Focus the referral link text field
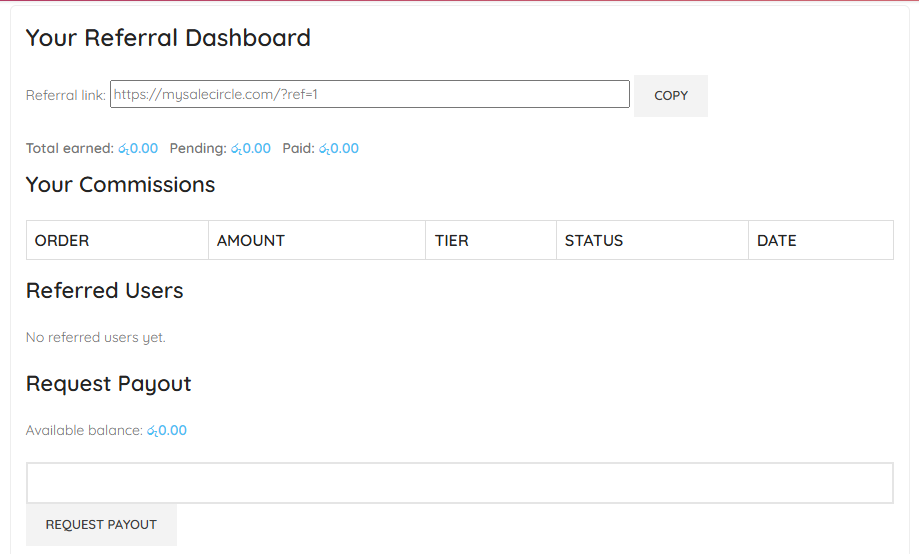 tap(369, 94)
